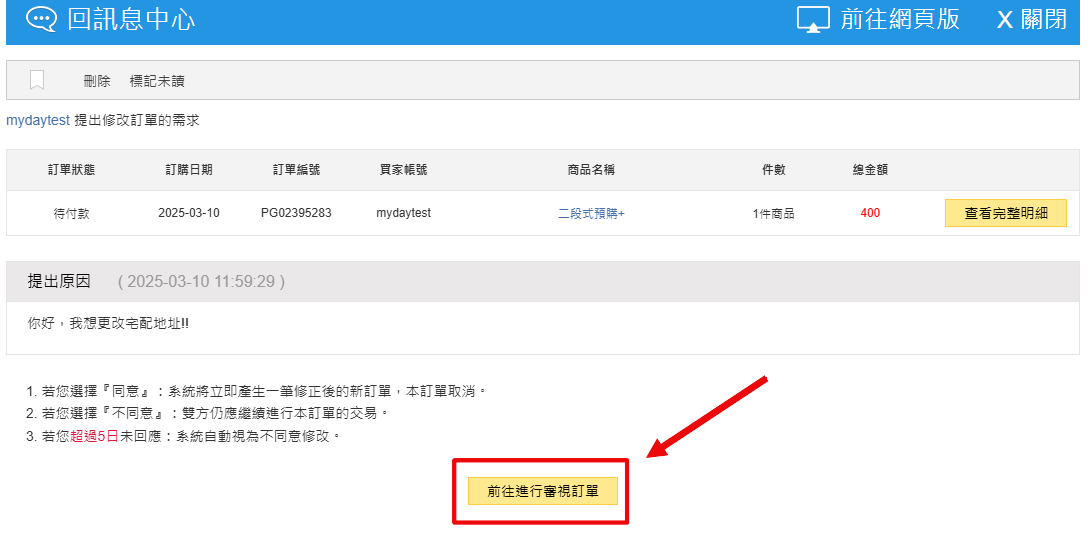1090x538 pixels.
Task: Click the 回訊息中心 title text
Action: (x=131, y=19)
